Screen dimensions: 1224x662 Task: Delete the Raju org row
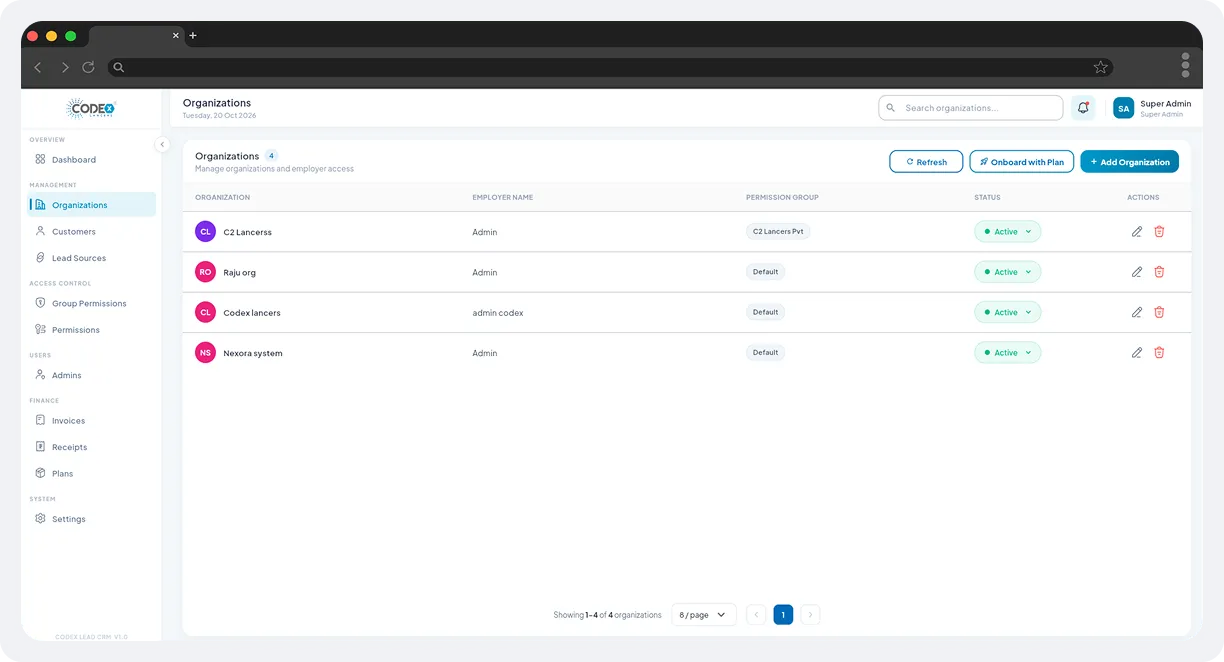click(x=1159, y=272)
